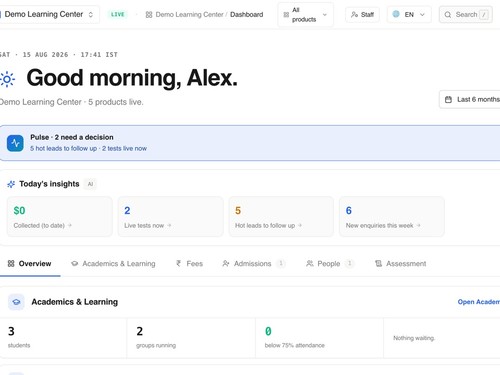Click the 2 groups running stat

tap(191, 338)
